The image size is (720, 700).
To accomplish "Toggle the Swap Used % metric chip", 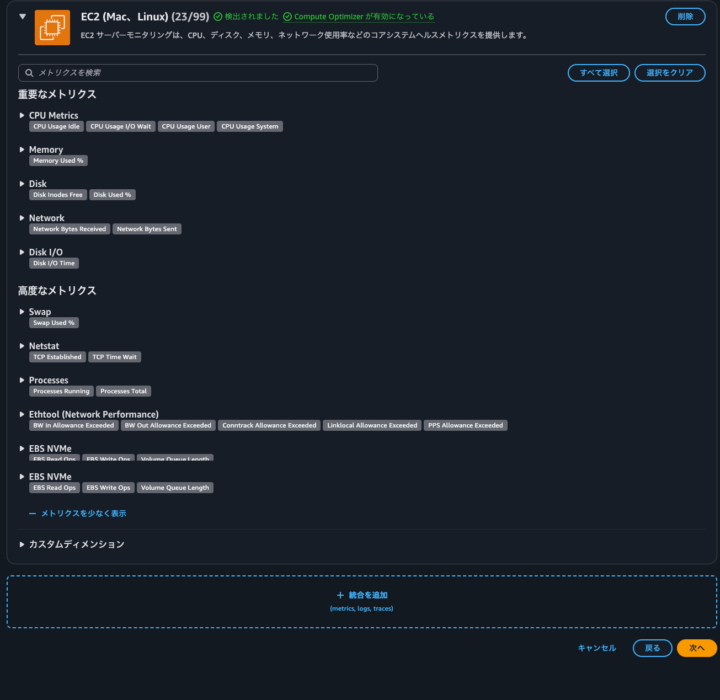I will [x=54, y=323].
